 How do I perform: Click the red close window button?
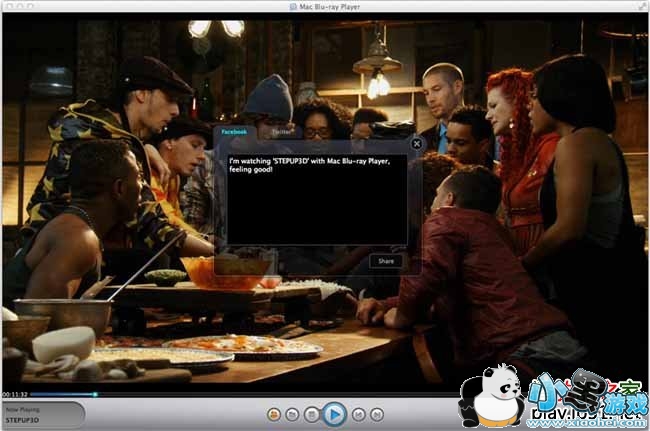11,6
